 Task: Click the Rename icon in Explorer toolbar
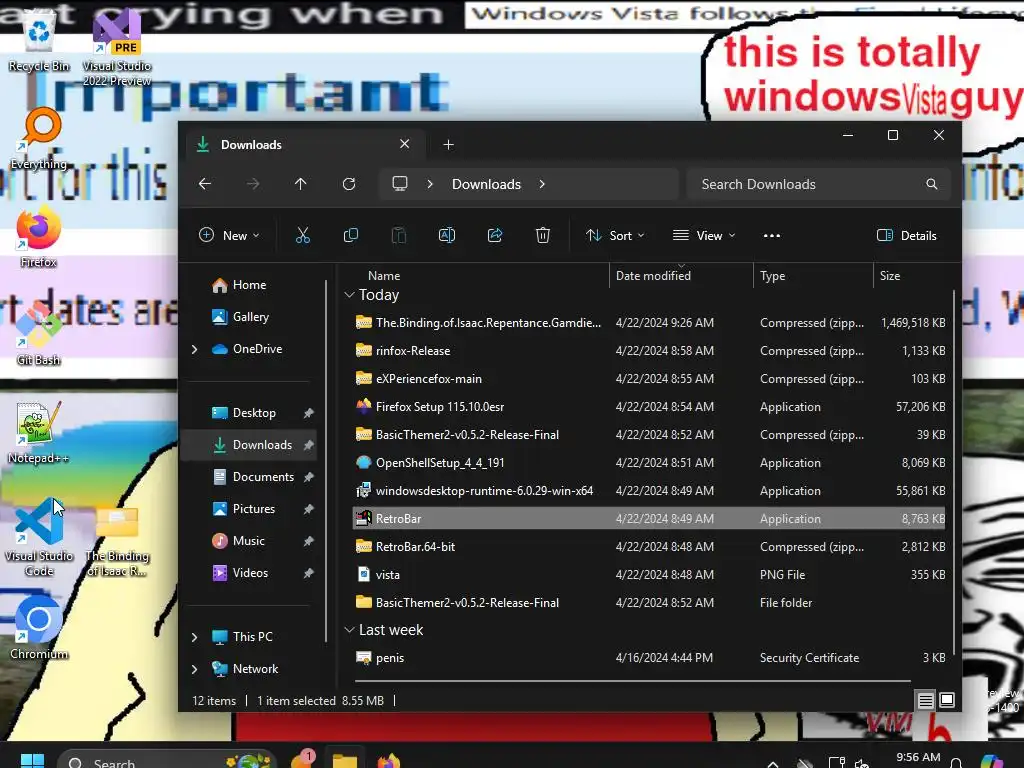(447, 235)
